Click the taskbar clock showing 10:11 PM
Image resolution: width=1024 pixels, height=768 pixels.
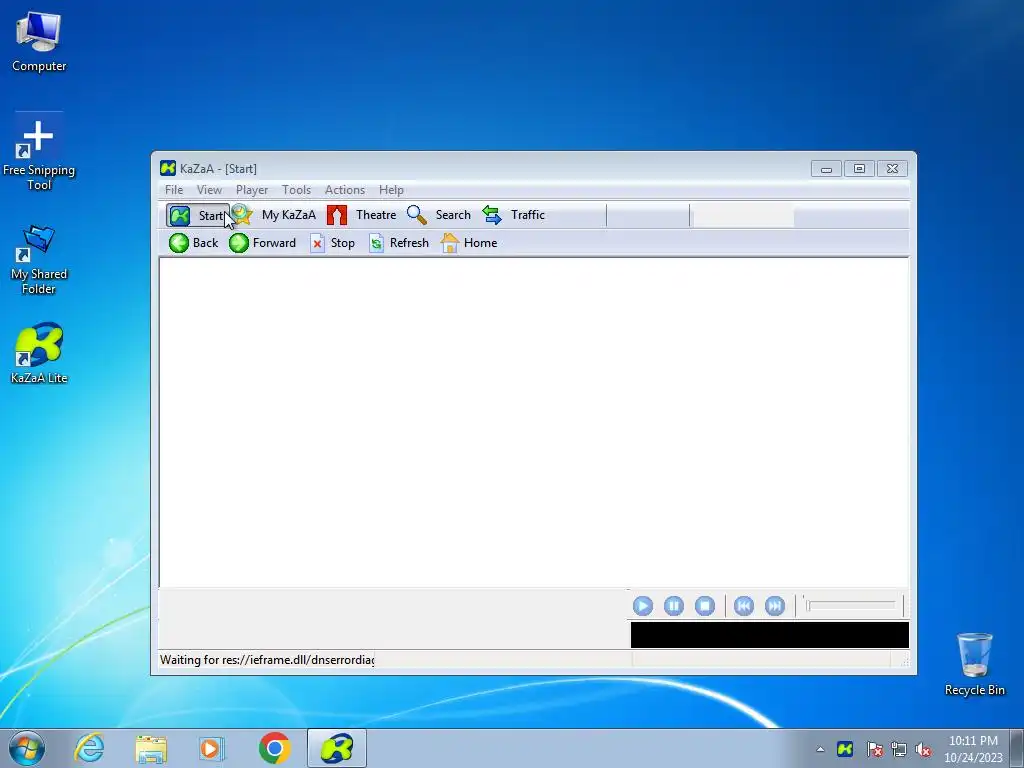tap(973, 748)
